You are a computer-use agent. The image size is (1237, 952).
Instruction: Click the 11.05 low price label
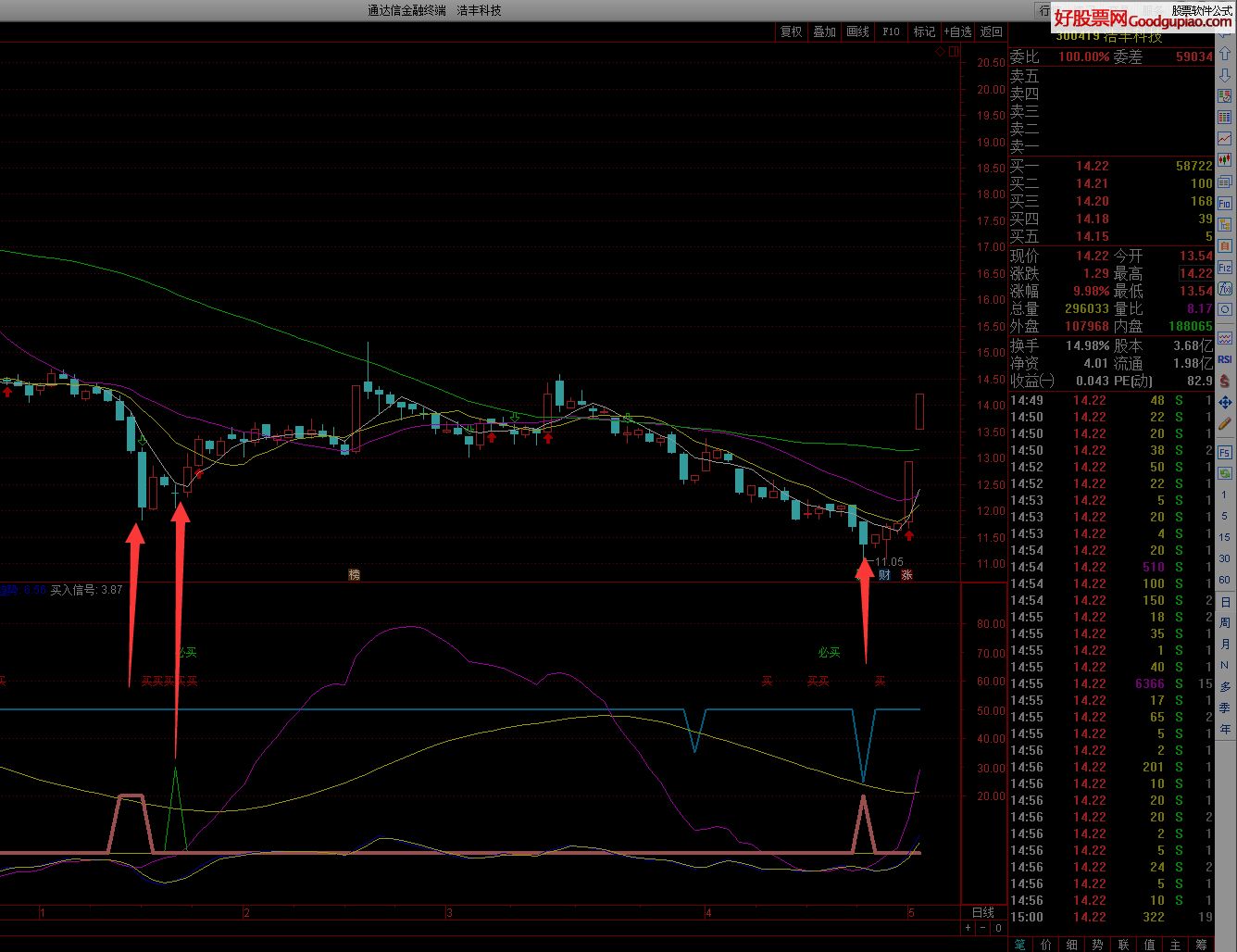click(x=889, y=562)
